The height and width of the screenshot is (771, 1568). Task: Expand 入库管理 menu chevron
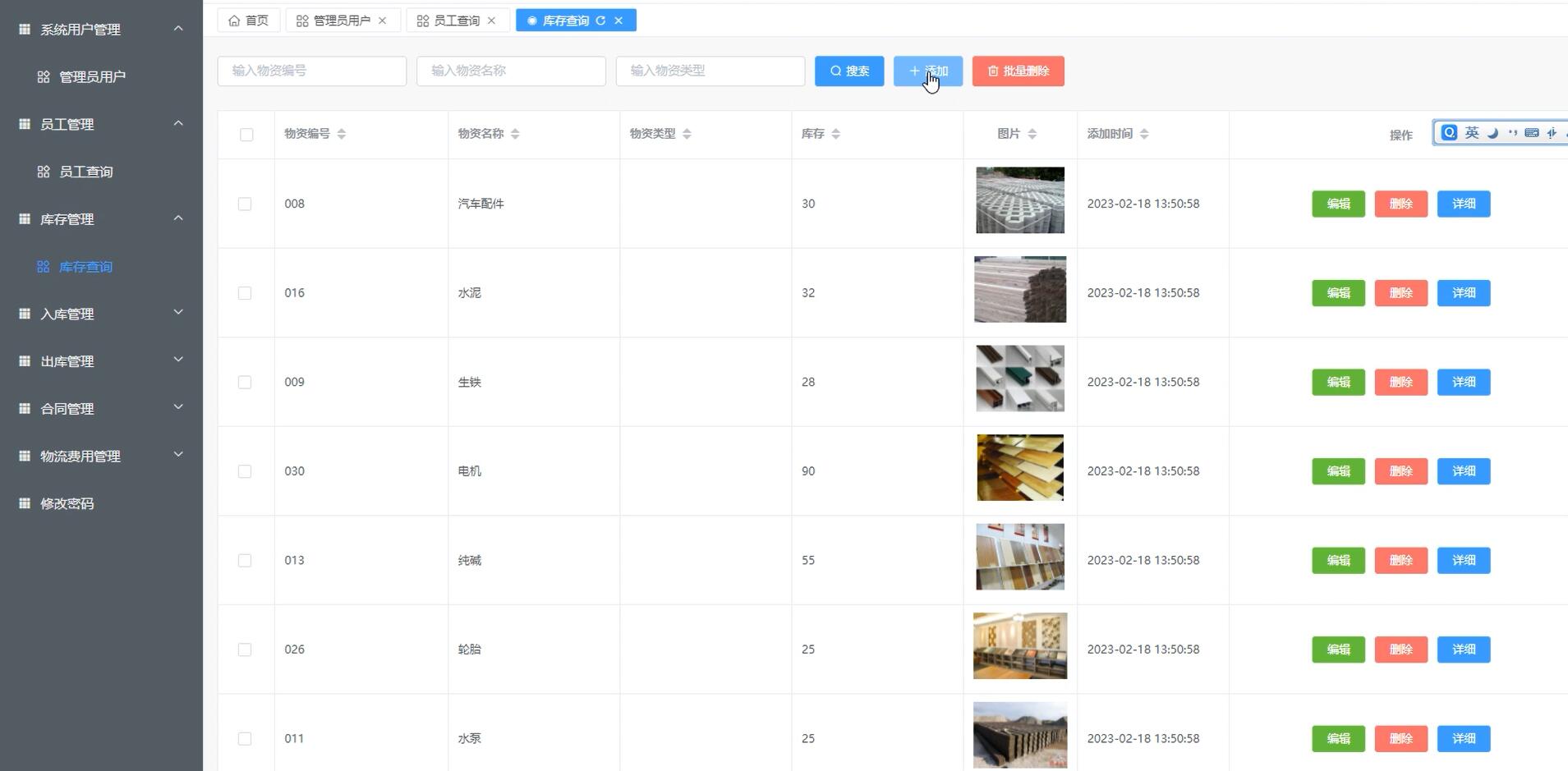click(x=178, y=313)
